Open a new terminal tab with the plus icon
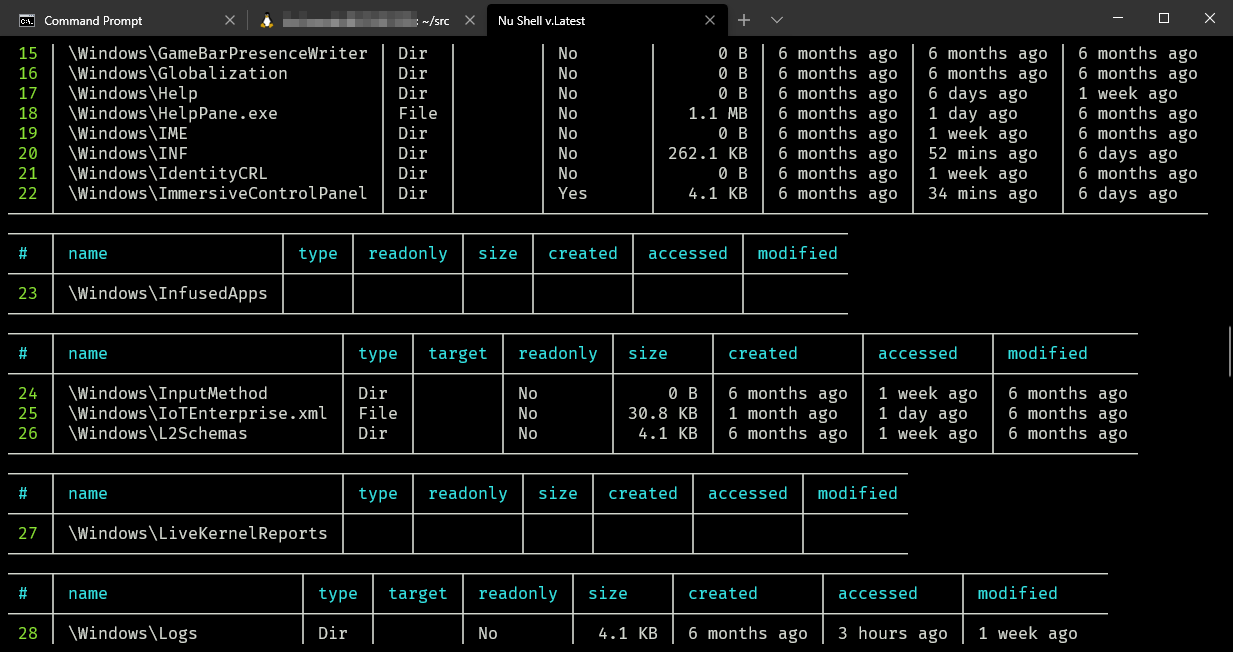 (x=744, y=20)
